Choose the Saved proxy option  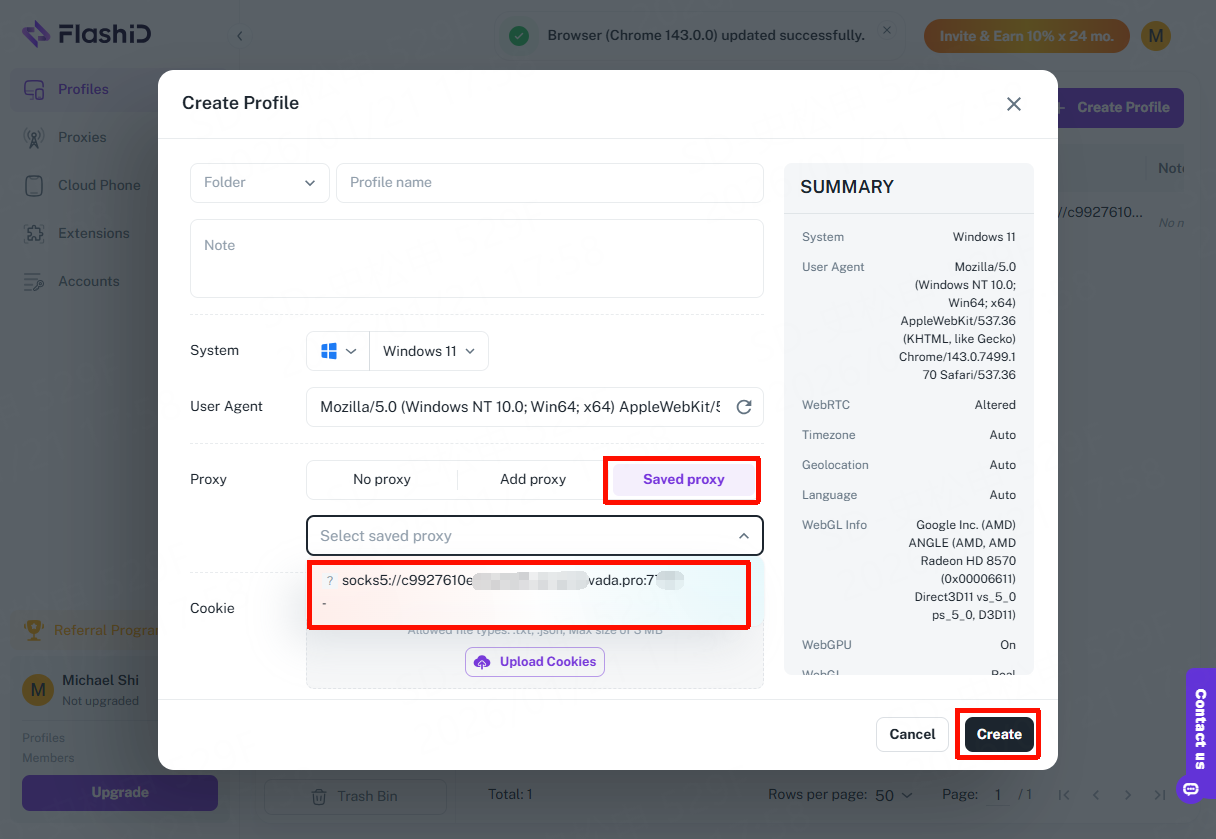[x=683, y=479]
